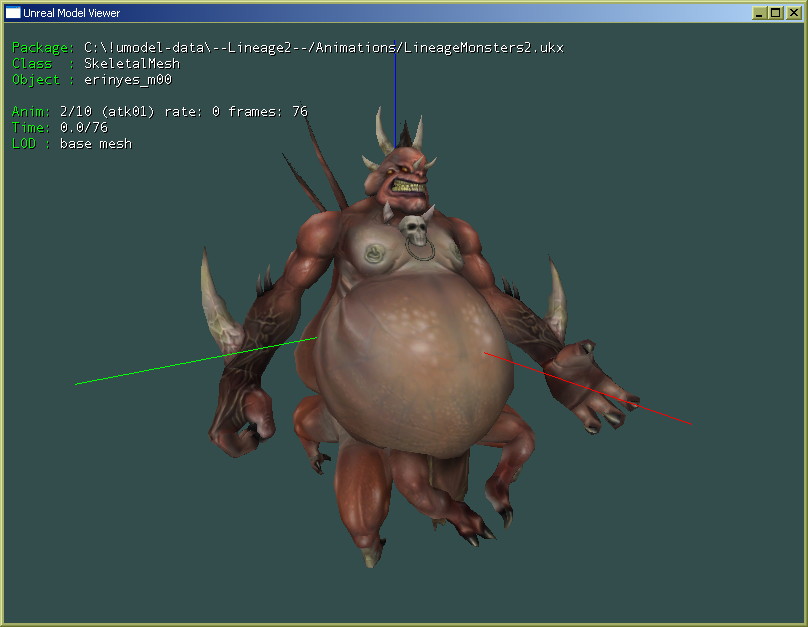Click the 'base mesh' LOD value
Viewport: 808px width, 627px height.
[96, 144]
